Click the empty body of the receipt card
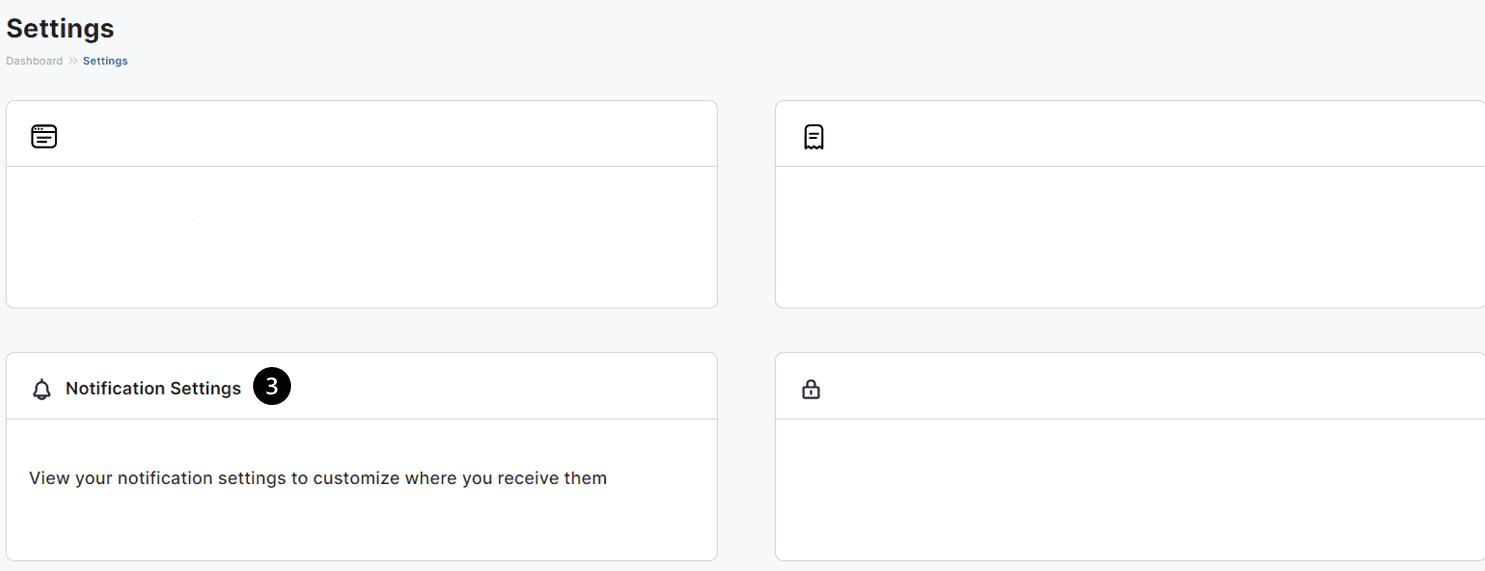The width and height of the screenshot is (1485, 571). click(x=1130, y=237)
